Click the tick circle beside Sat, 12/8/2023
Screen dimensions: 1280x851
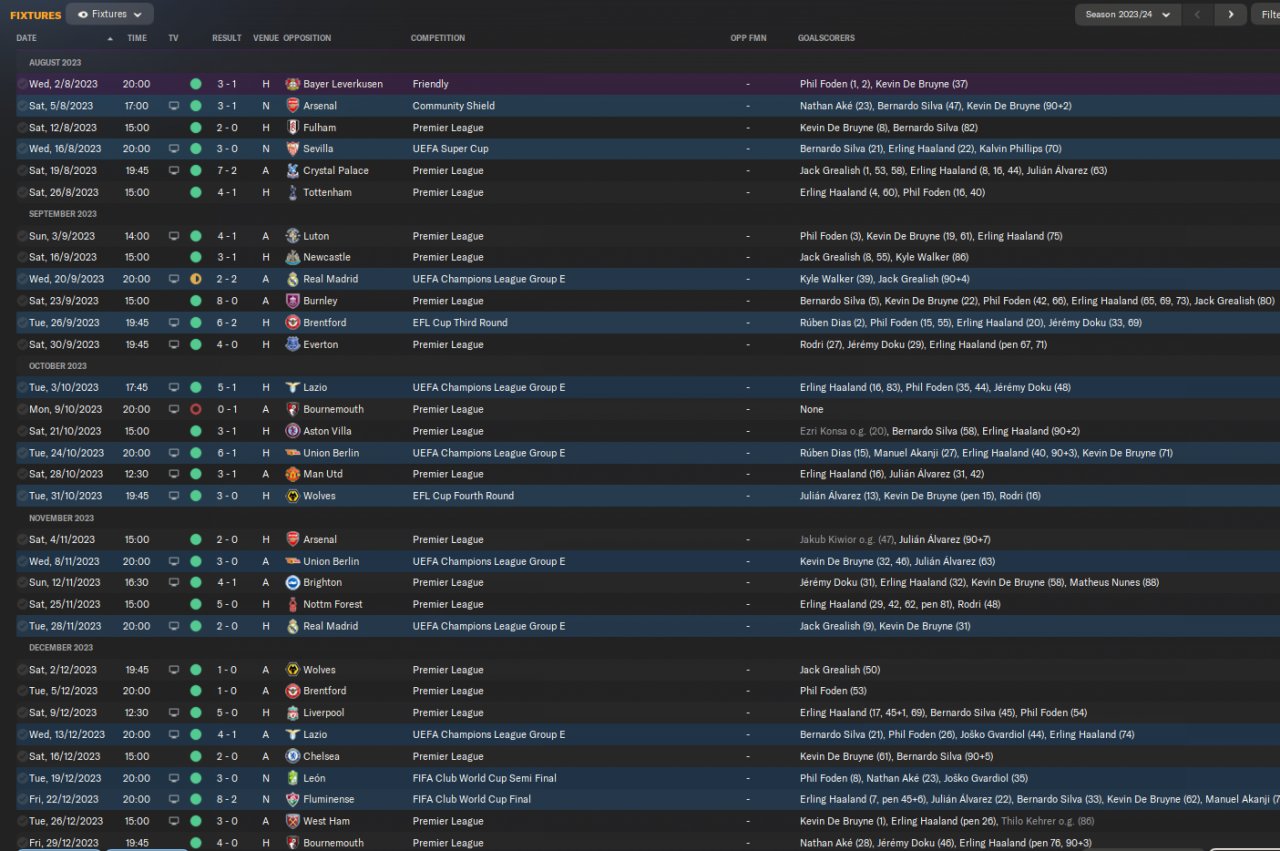(22, 128)
